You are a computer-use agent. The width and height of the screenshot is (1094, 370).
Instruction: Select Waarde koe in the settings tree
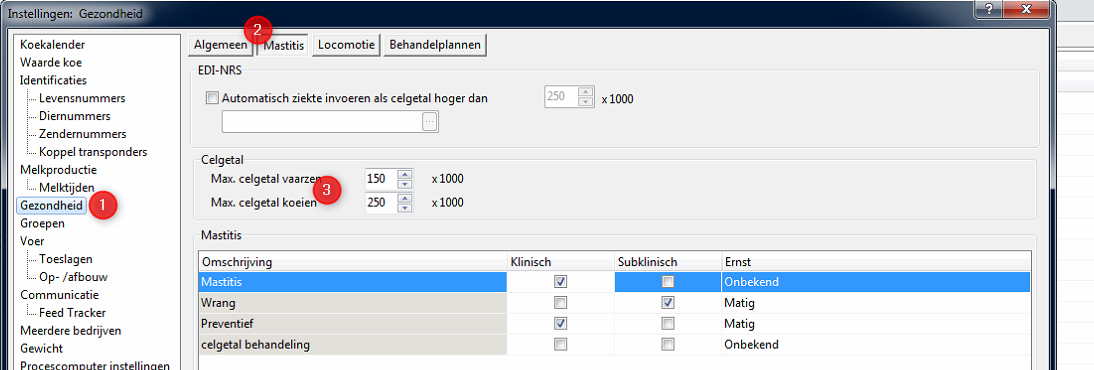52,62
